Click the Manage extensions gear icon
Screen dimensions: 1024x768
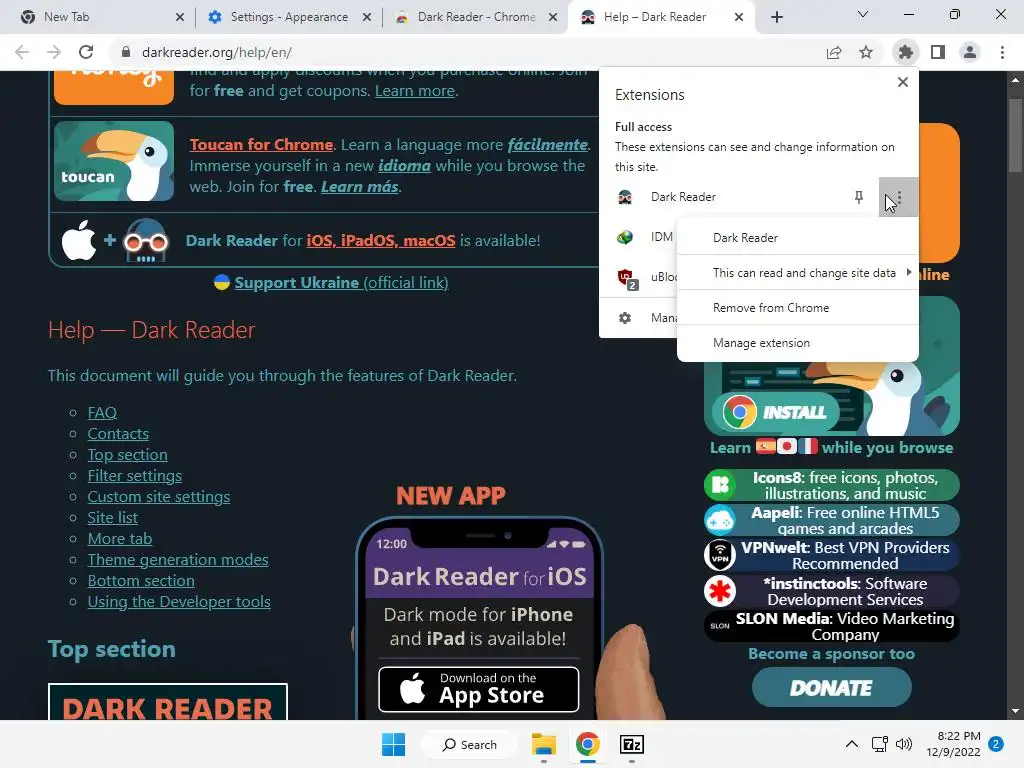pyautogui.click(x=625, y=318)
